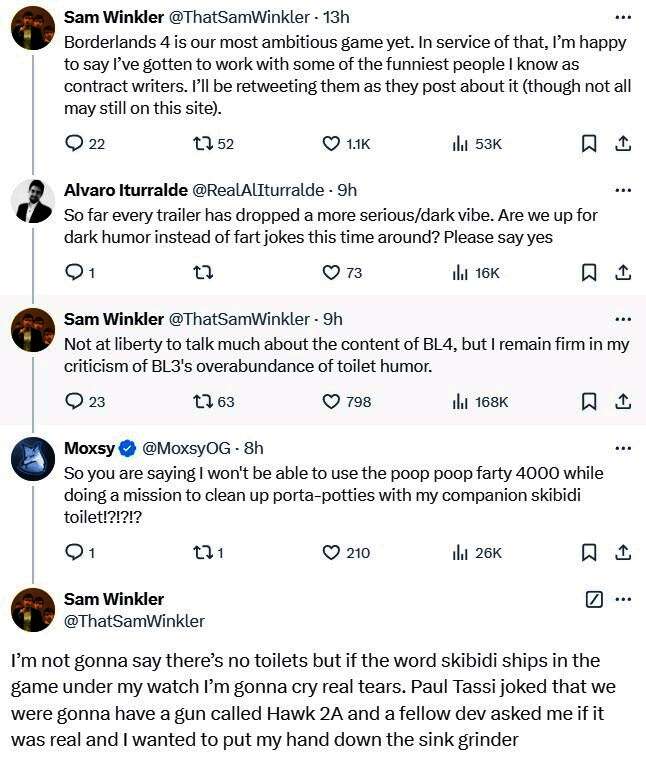
Task: Retweet the Borderlands 4 announcement with 52 reposts
Action: (201, 144)
